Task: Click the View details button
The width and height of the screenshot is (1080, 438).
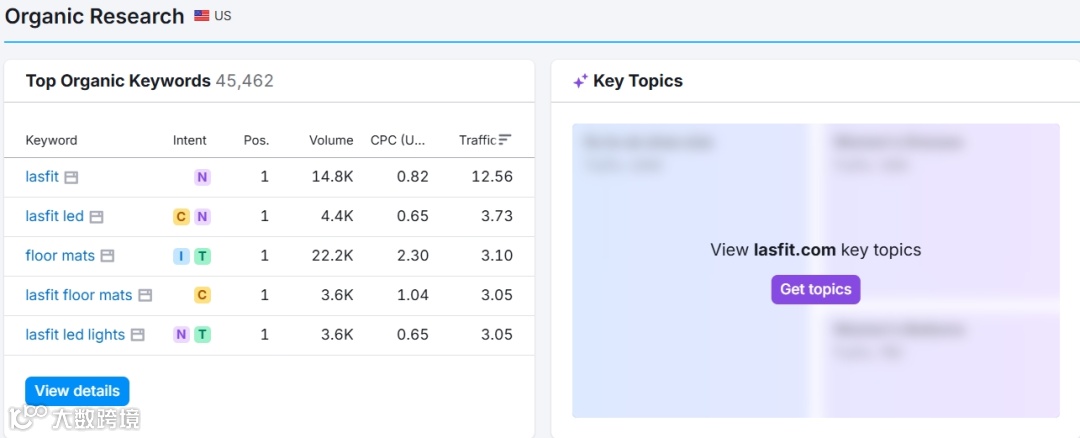Action: (x=77, y=391)
